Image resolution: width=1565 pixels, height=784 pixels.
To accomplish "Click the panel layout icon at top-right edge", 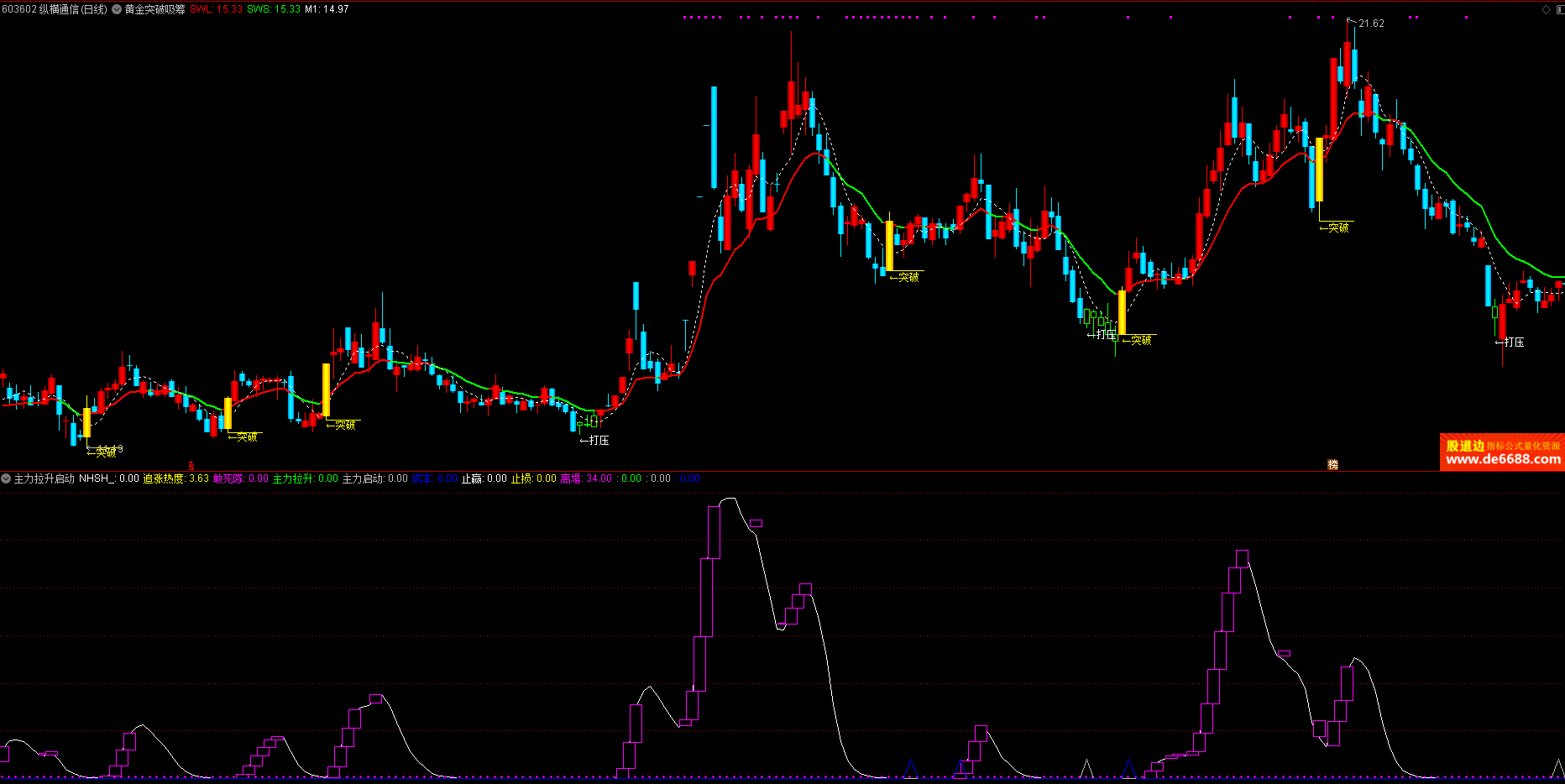I will (1559, 9).
